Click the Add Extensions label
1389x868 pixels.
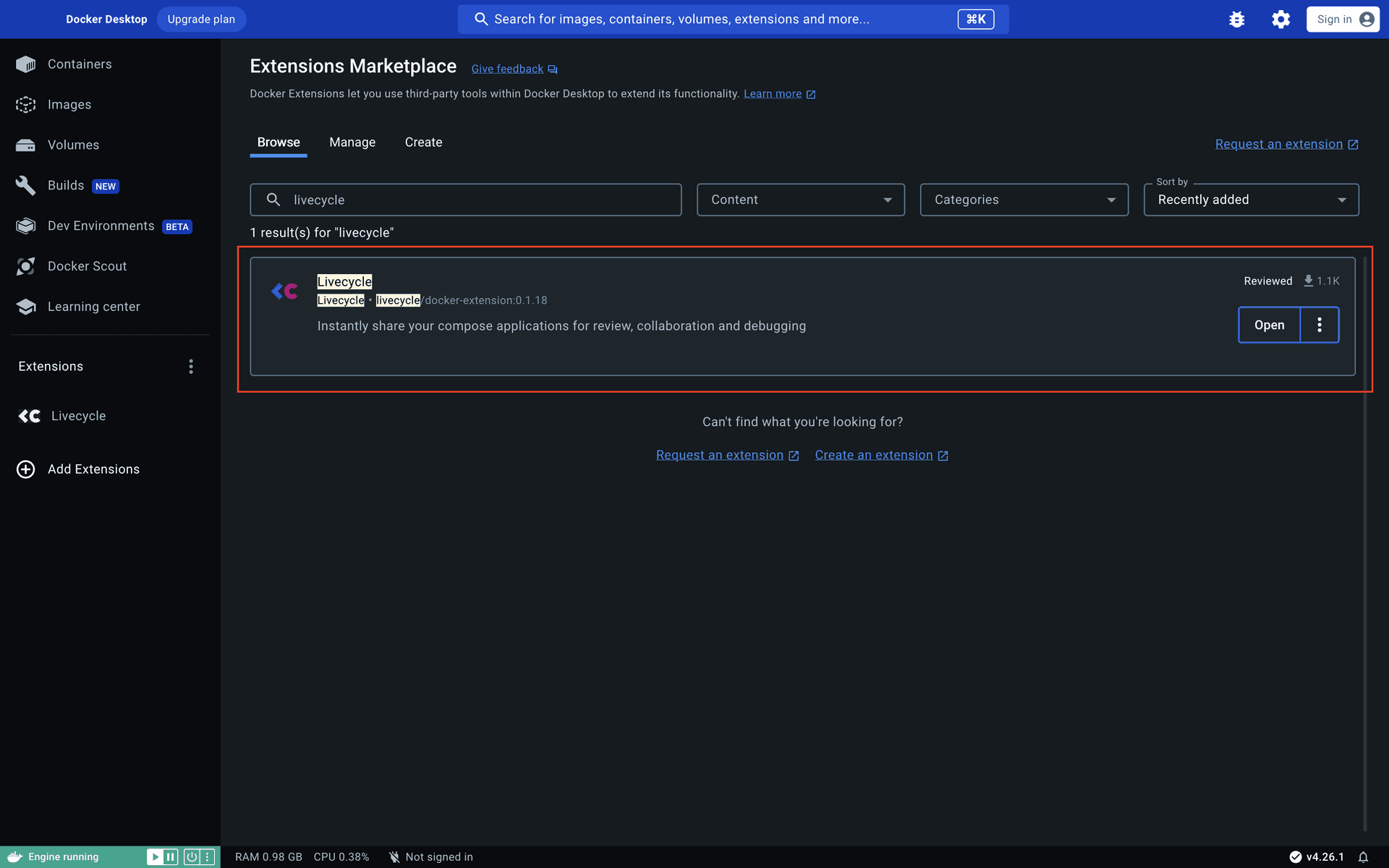[93, 469]
